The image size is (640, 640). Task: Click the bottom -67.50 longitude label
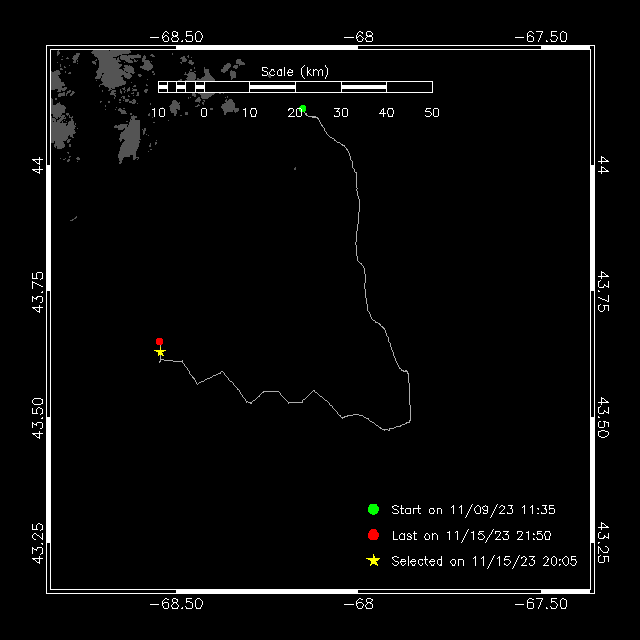coord(541,603)
